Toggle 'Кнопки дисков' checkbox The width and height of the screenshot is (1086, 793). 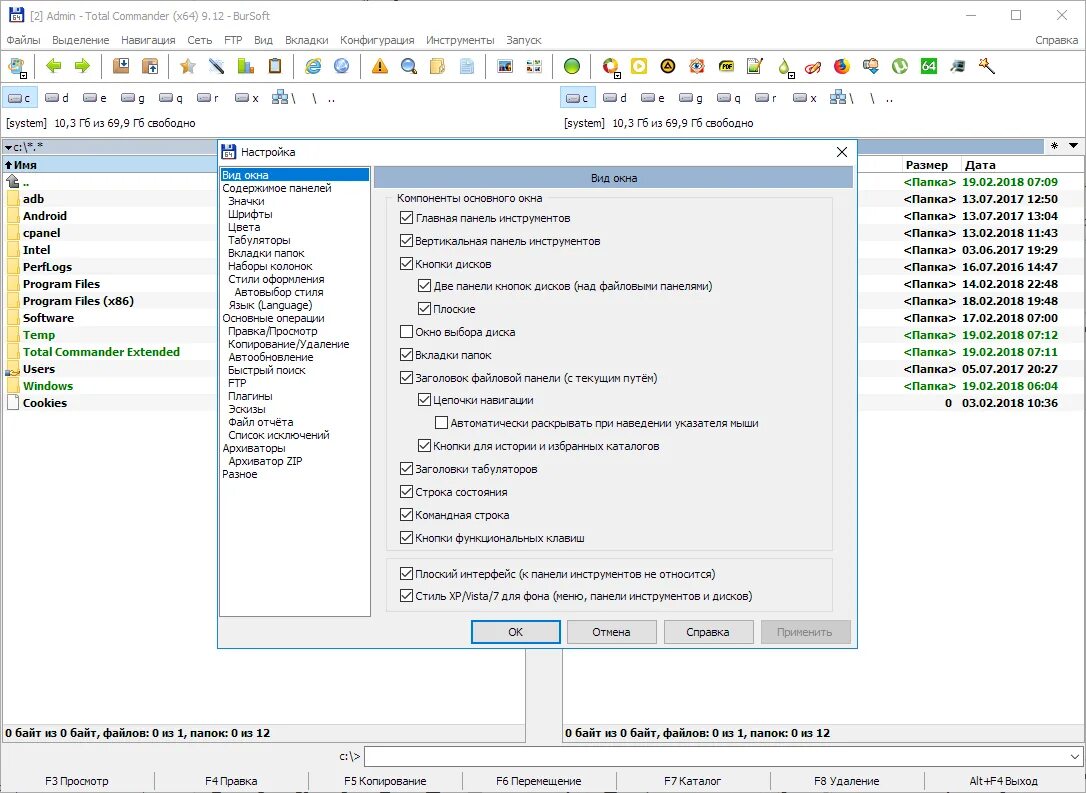point(407,264)
